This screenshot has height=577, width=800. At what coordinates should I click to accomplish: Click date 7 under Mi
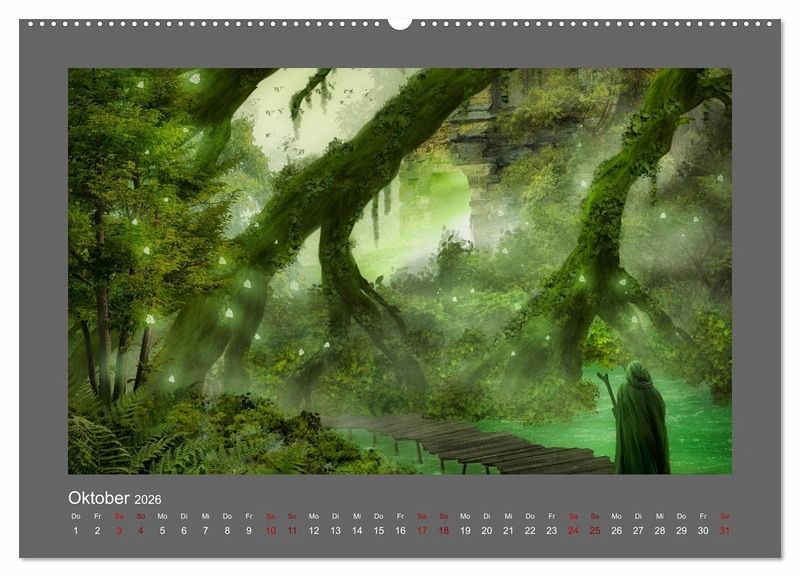(x=206, y=531)
